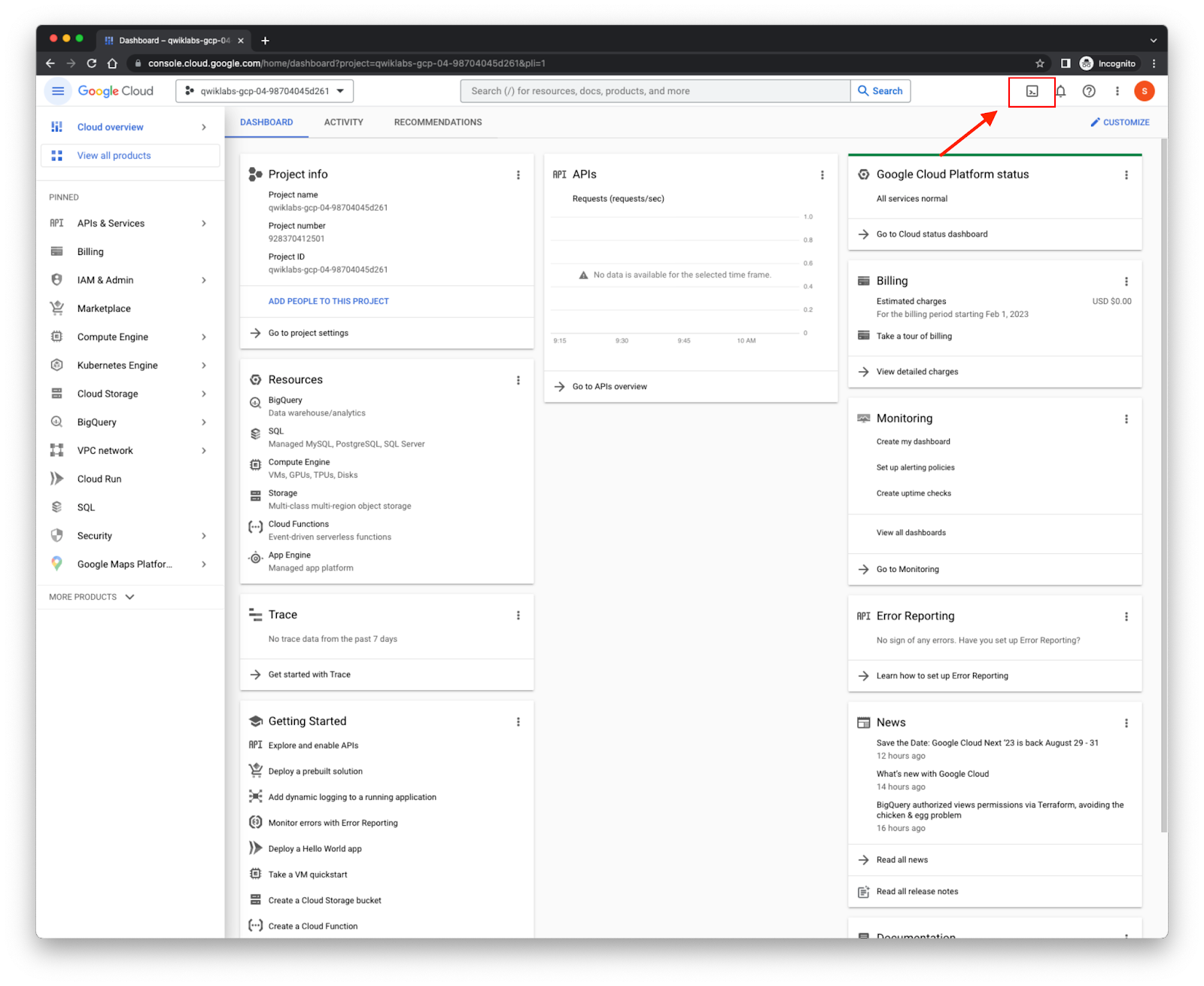The image size is (1204, 986).
Task: Open the help menu question mark icon
Action: [1088, 91]
